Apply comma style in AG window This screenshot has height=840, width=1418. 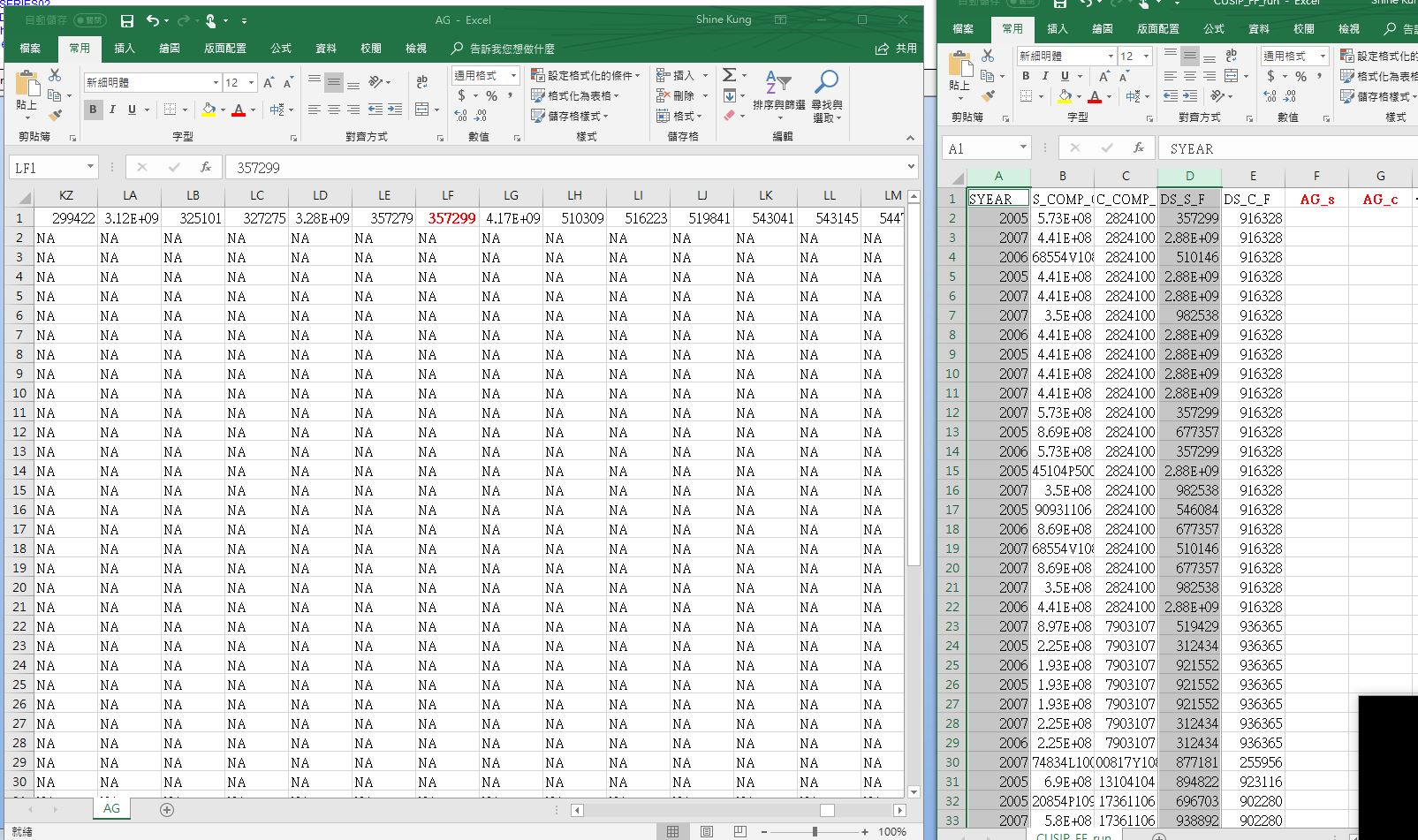[x=510, y=95]
